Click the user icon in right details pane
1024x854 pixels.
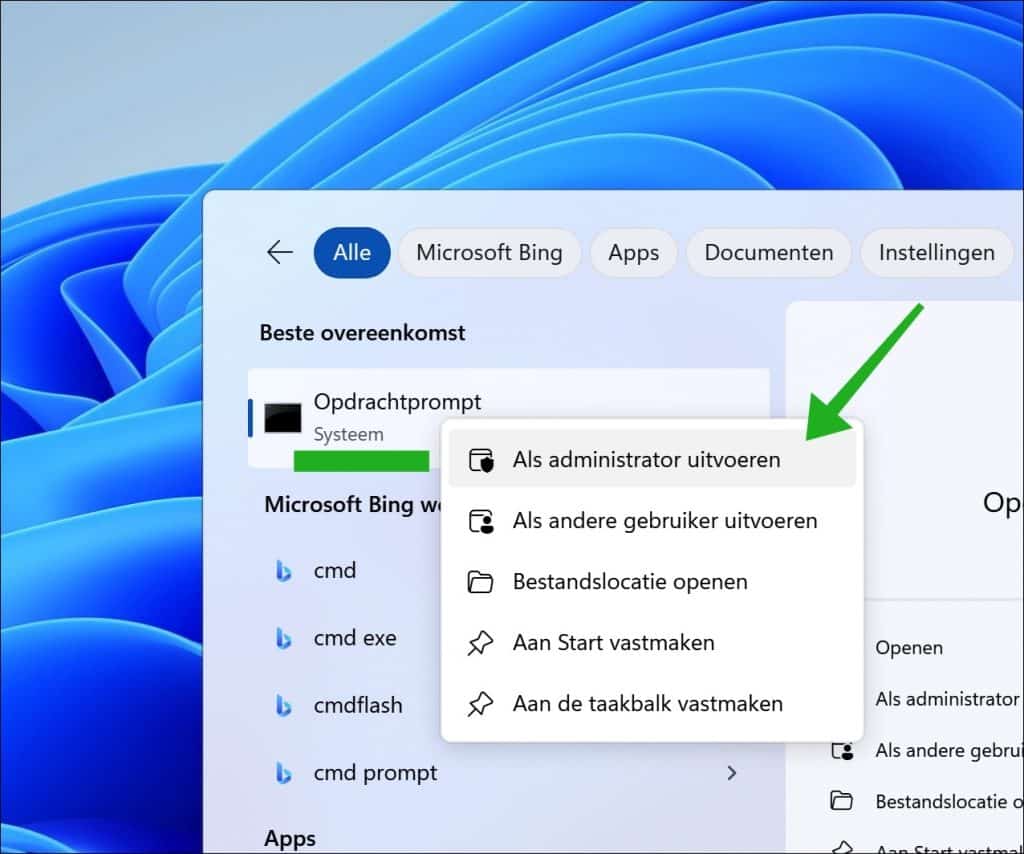(x=842, y=751)
